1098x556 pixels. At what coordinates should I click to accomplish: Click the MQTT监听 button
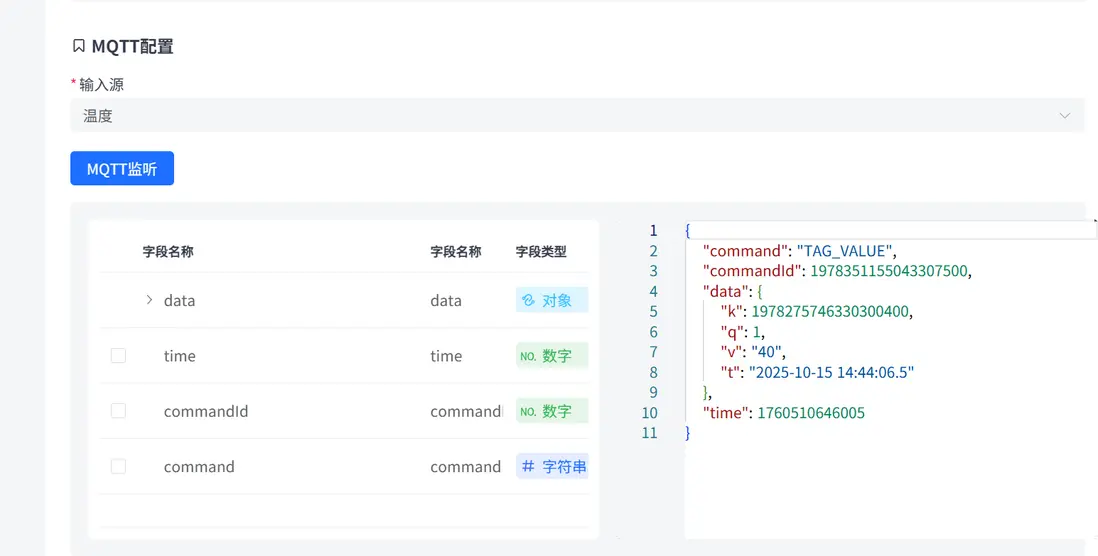pos(122,169)
